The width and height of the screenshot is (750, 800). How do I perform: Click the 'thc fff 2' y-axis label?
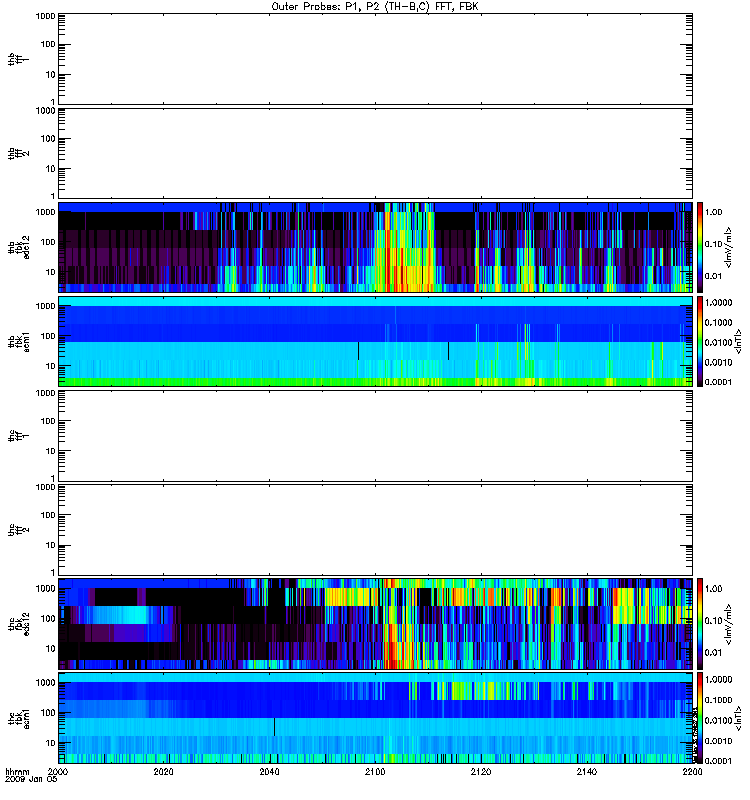19,530
